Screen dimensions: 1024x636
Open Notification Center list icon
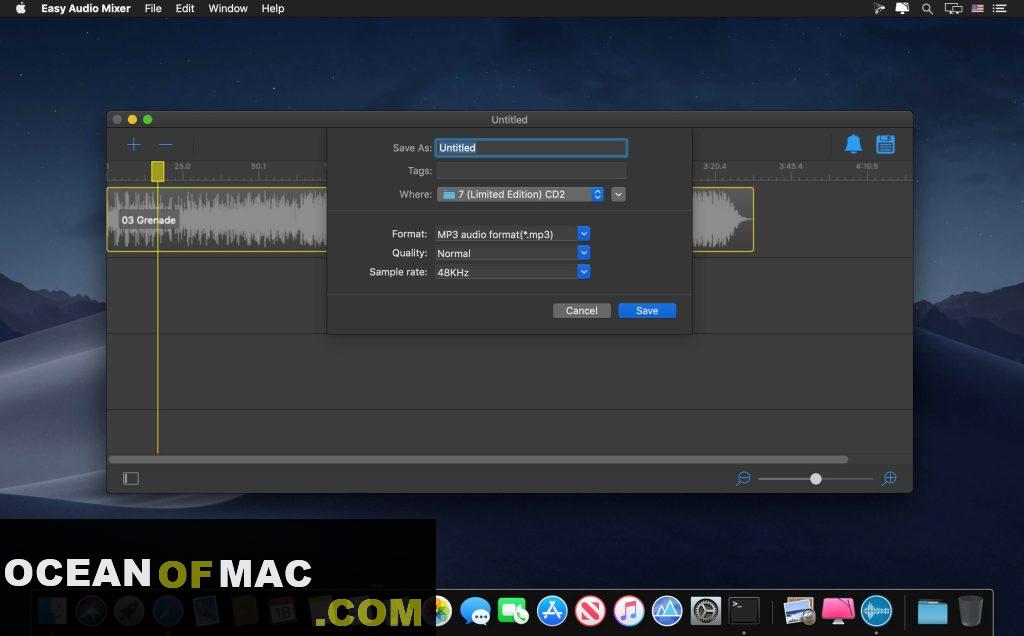coord(1000,8)
